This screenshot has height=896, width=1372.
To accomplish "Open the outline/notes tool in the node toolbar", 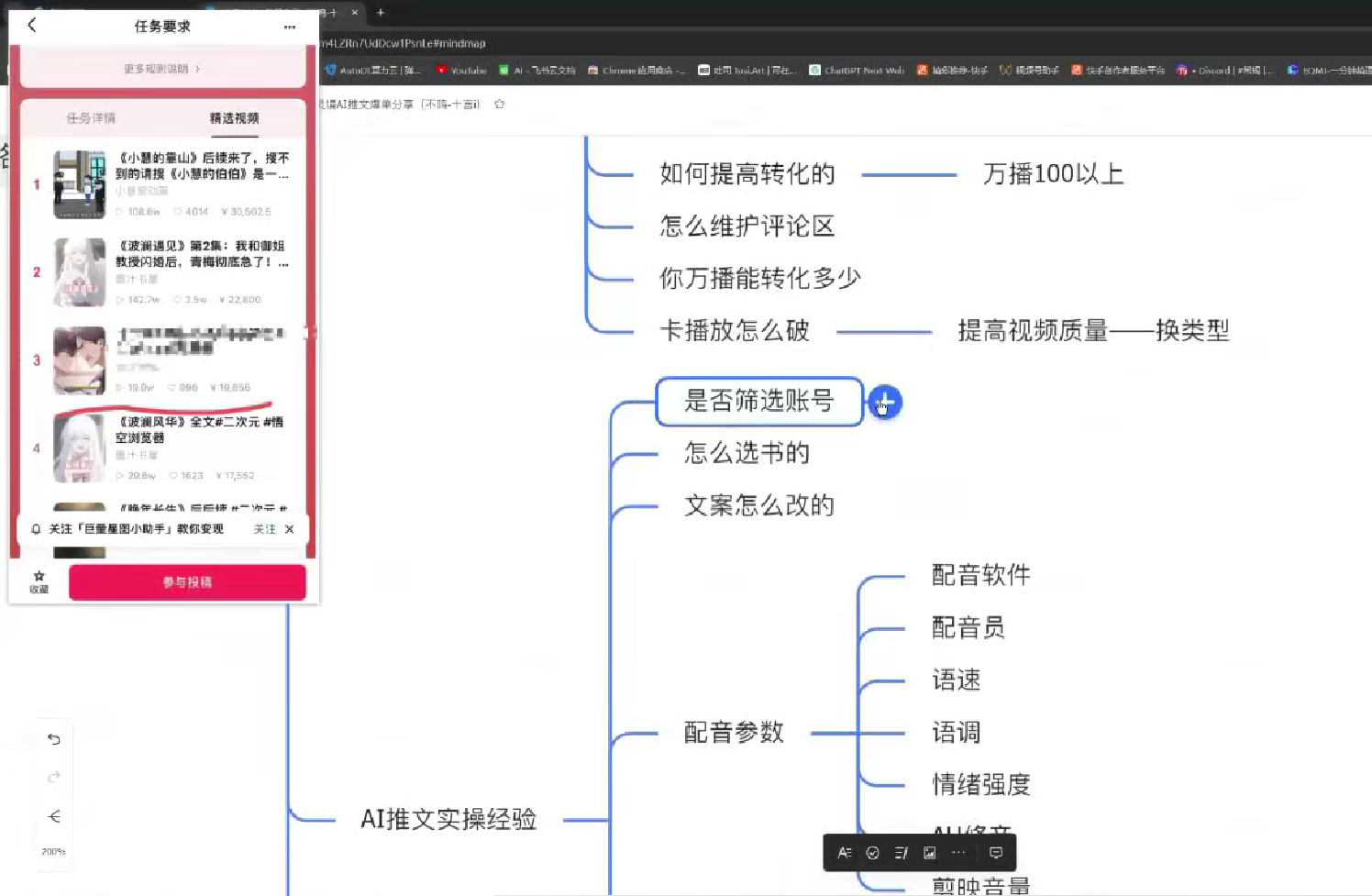I will pyautogui.click(x=902, y=852).
